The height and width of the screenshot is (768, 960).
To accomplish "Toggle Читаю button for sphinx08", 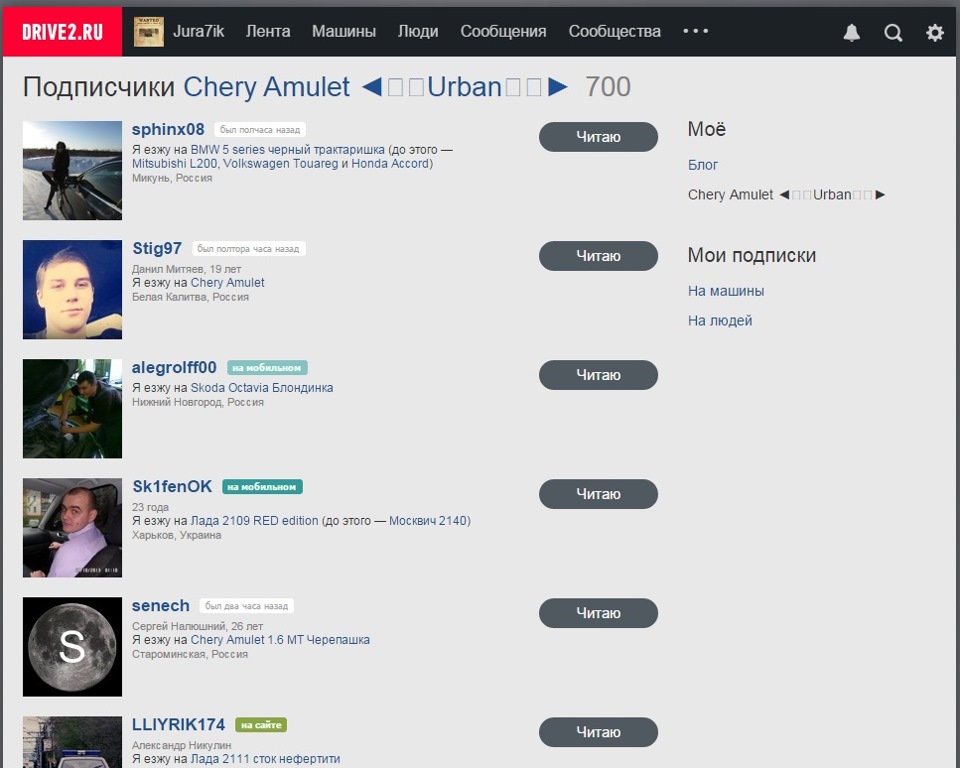I will click(x=598, y=137).
